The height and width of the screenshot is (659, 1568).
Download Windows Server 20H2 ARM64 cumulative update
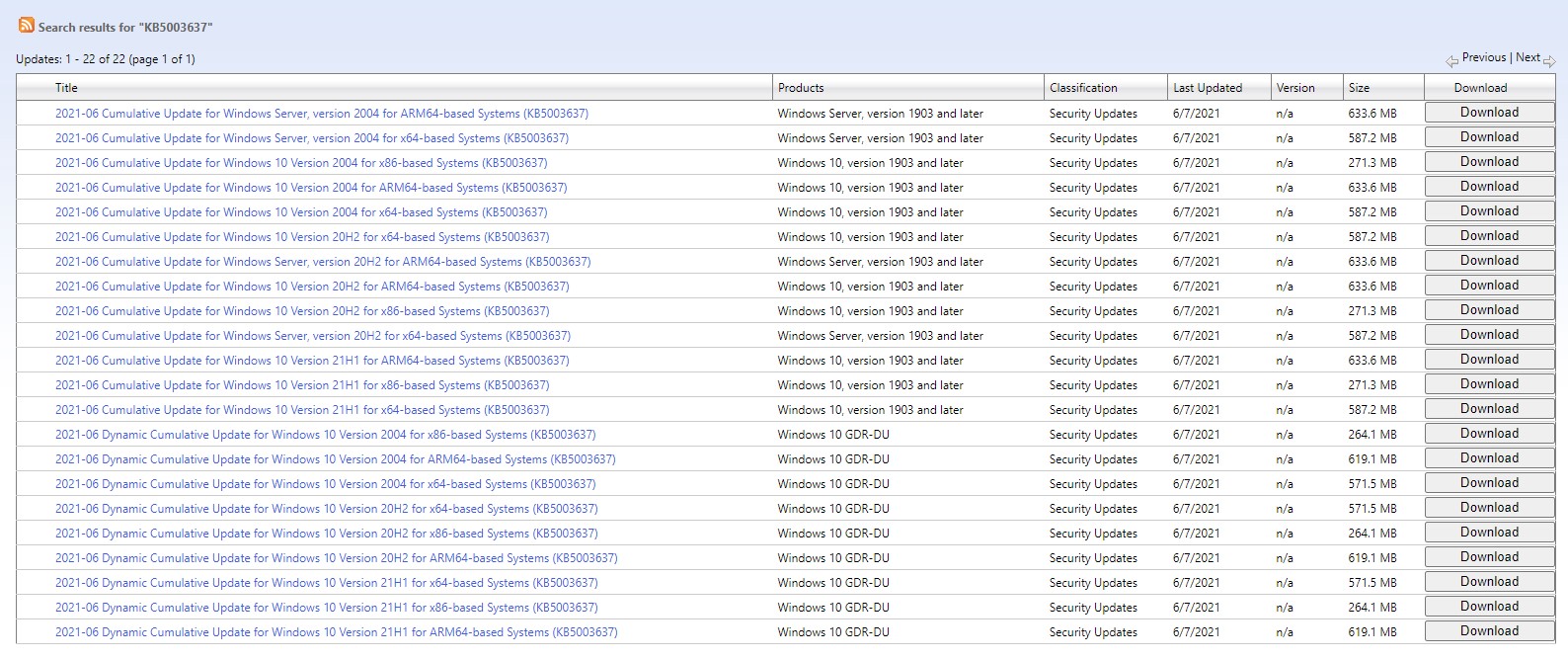tap(1489, 261)
